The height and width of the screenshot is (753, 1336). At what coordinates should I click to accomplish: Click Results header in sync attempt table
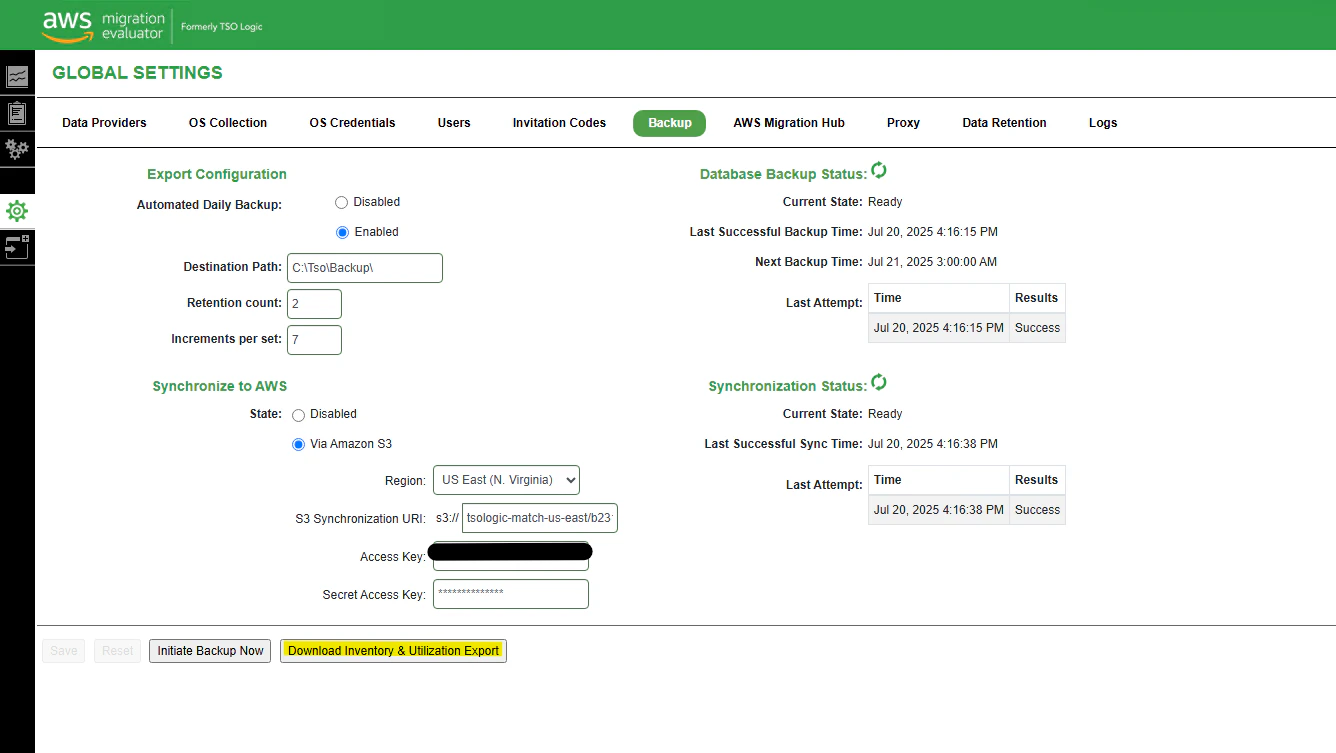(x=1037, y=480)
